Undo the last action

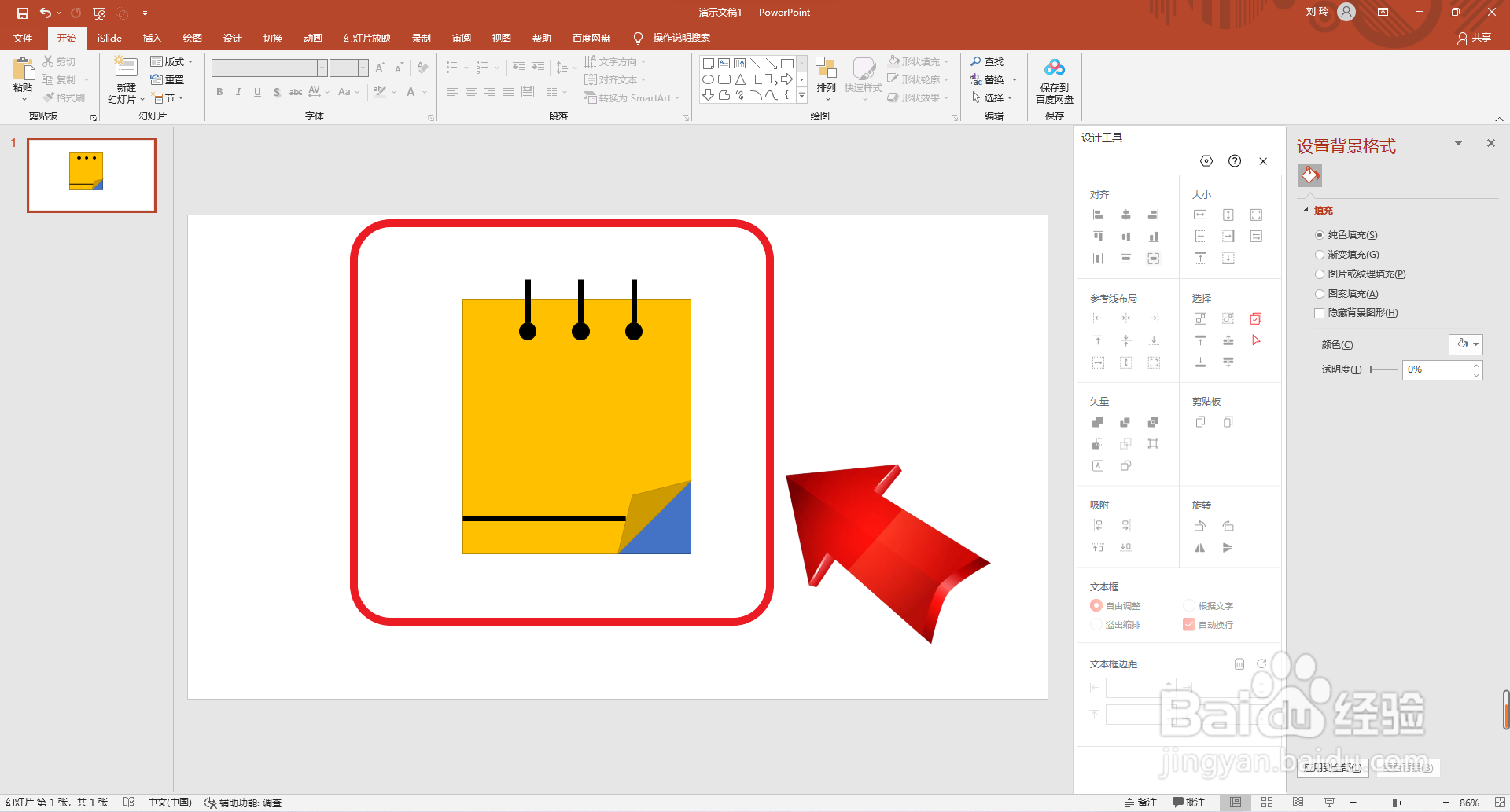pos(46,13)
